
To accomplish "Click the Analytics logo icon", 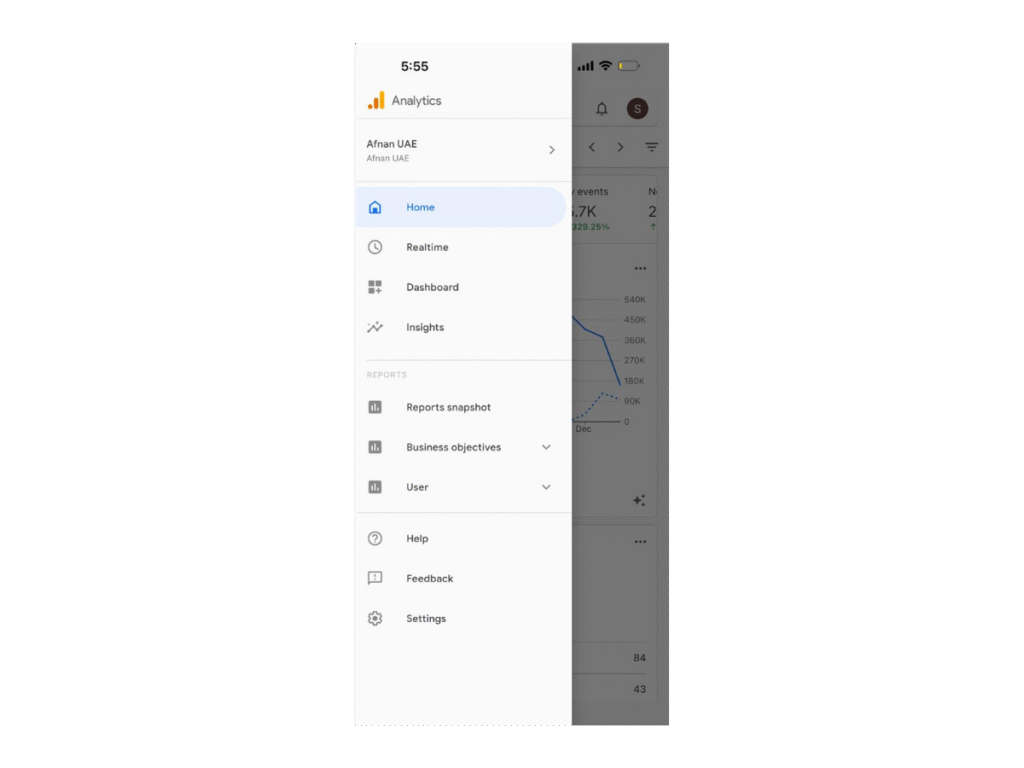I will point(376,101).
